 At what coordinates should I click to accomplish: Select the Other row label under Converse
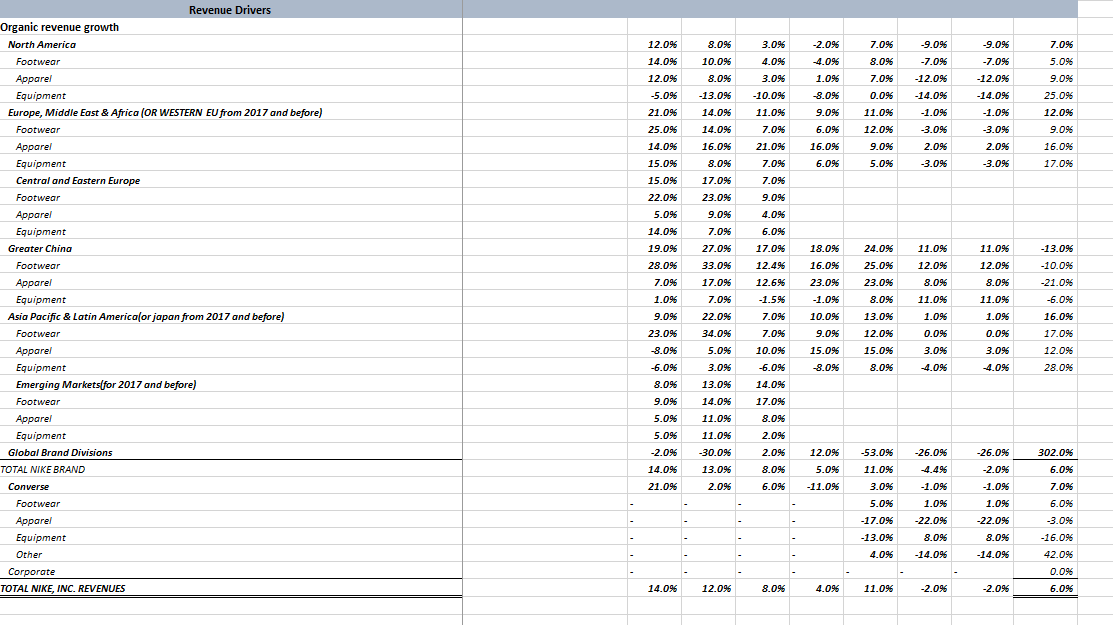click(29, 555)
